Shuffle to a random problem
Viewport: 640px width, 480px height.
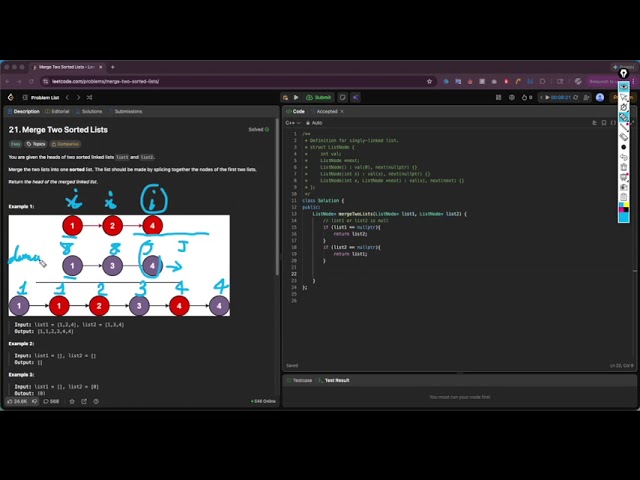[89, 97]
